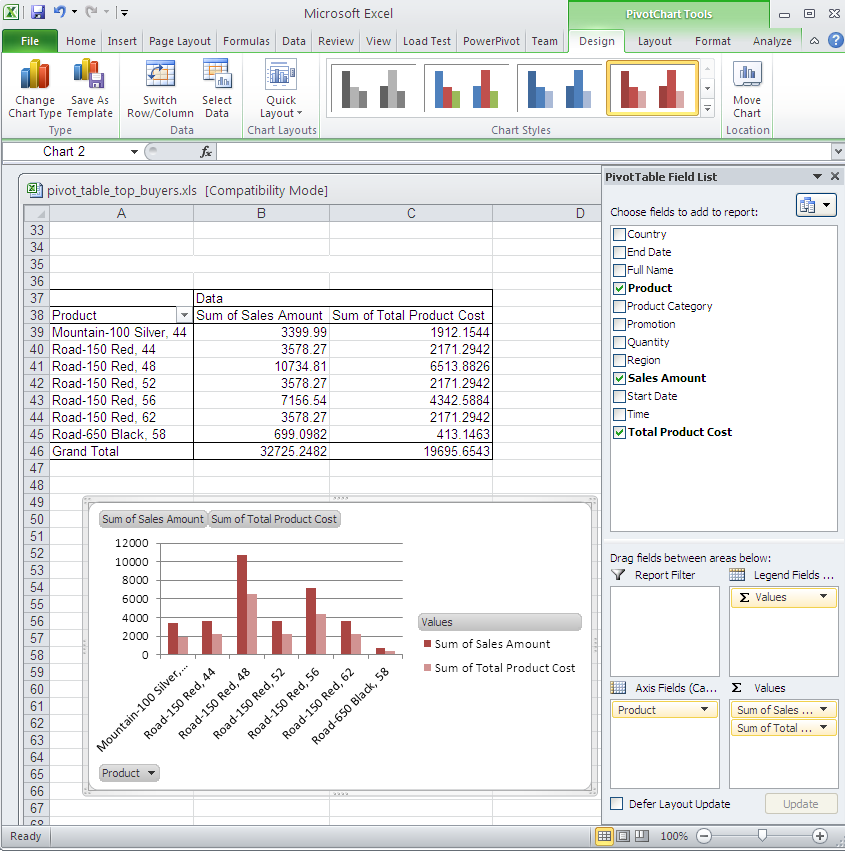Screen dimensions: 845x851
Task: Select column B header
Action: (x=261, y=213)
